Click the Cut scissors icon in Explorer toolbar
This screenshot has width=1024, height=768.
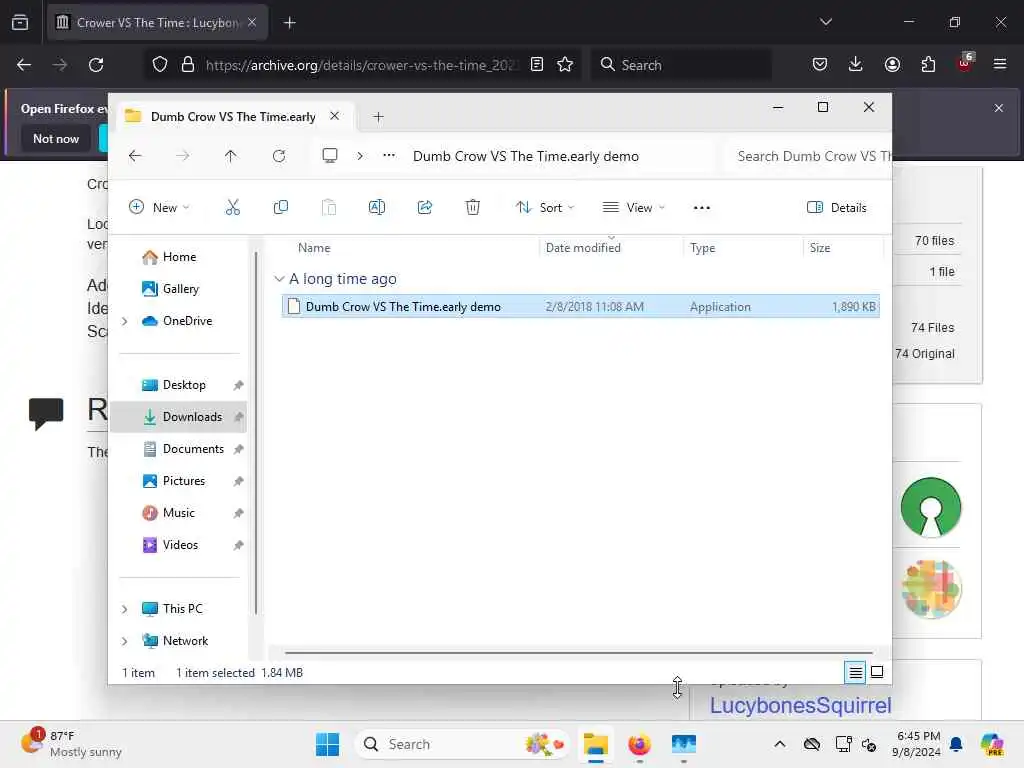coord(232,208)
